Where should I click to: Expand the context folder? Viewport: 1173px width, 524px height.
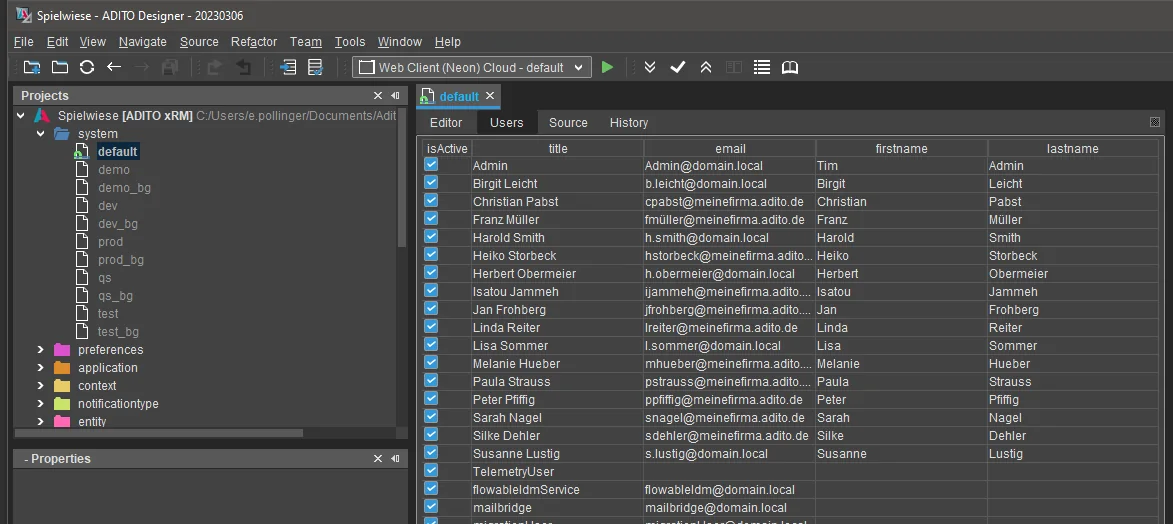pos(41,386)
